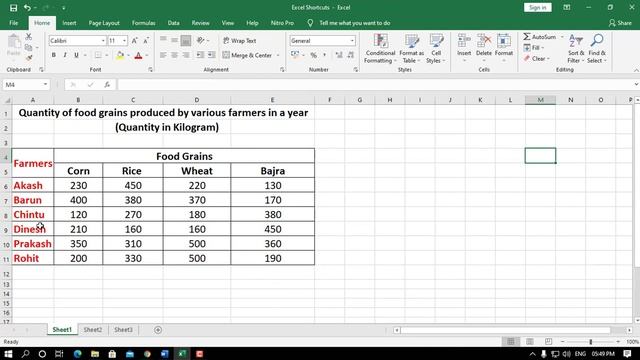Switch to Normal view in status bar
640x360 pixels.
(511, 342)
